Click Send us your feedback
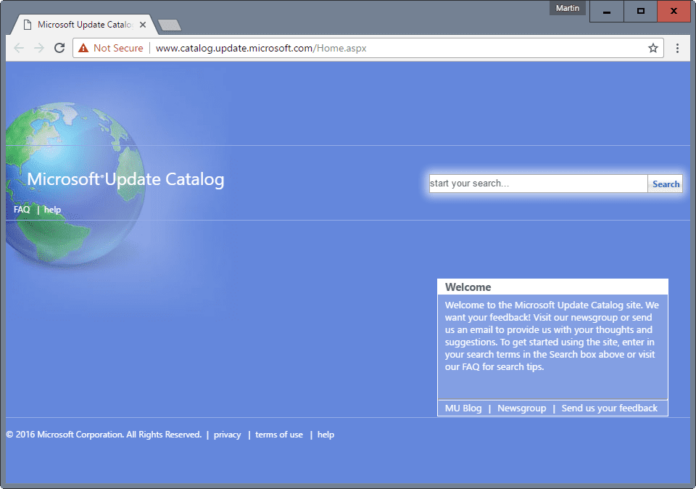696x489 pixels. tap(609, 408)
